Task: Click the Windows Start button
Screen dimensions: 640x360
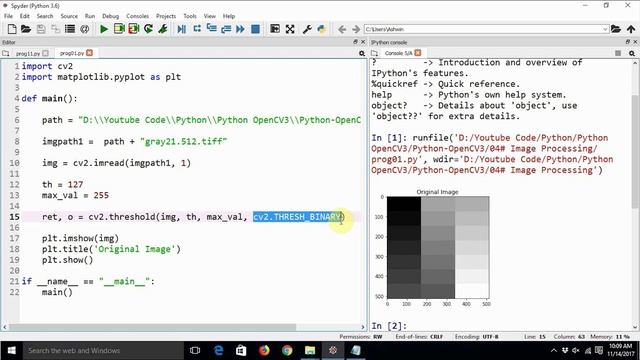Action: pos(11,351)
